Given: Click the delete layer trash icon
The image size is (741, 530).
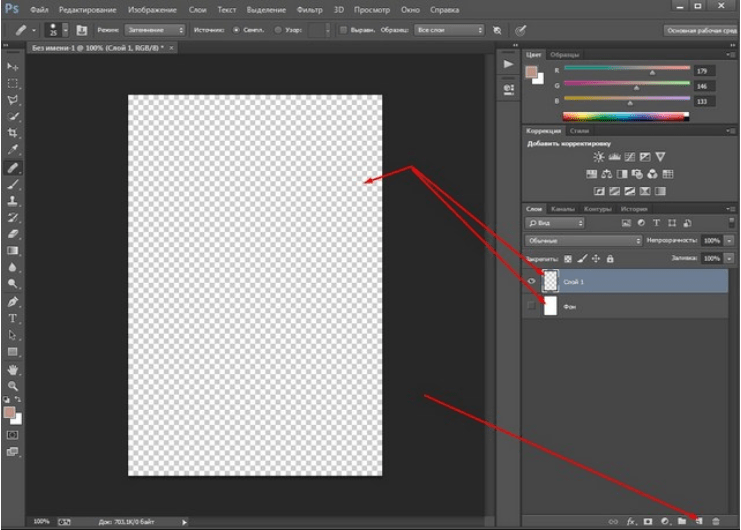Looking at the screenshot, I should tap(716, 521).
